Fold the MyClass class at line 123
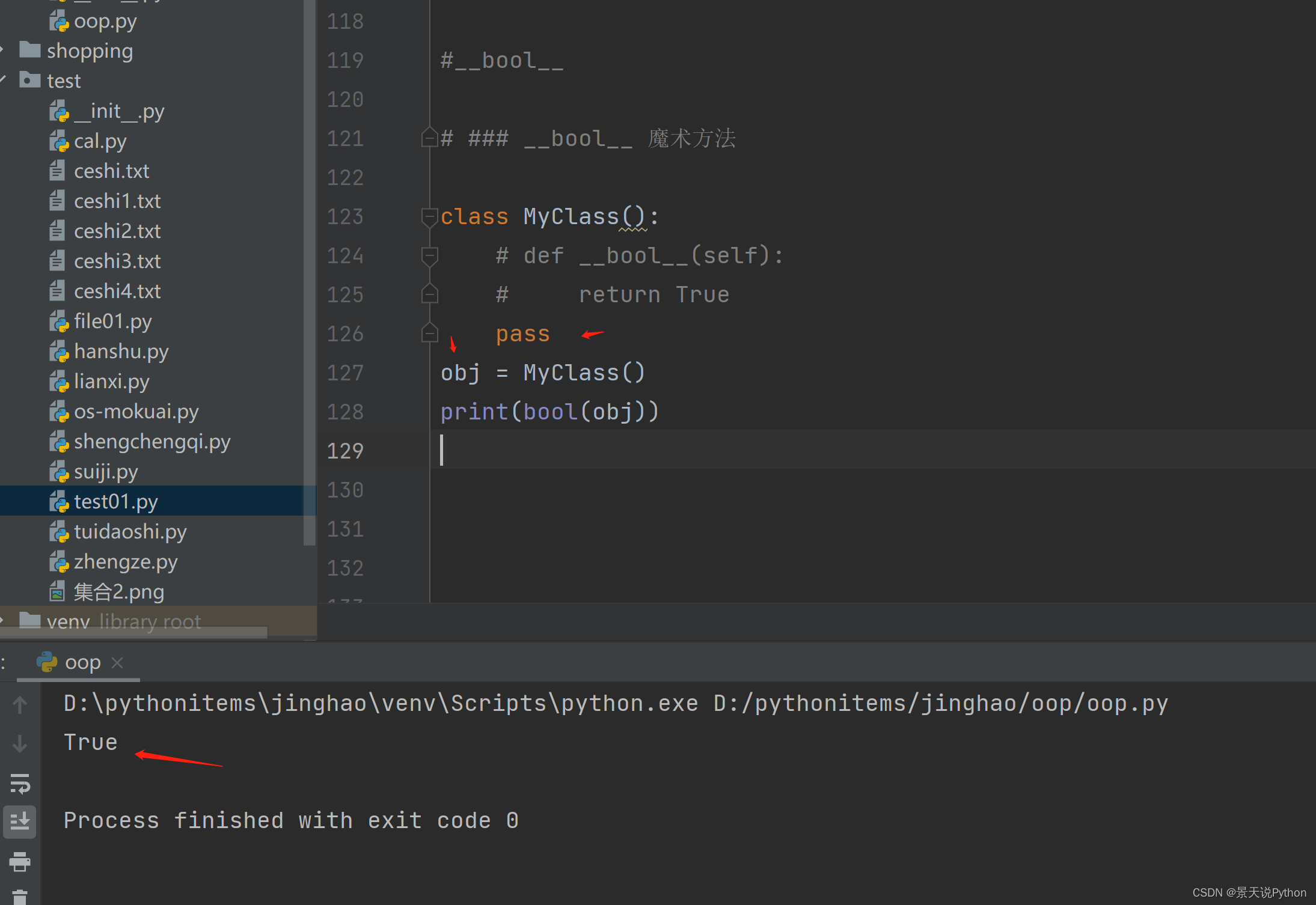Viewport: 1316px width, 905px height. click(x=429, y=217)
